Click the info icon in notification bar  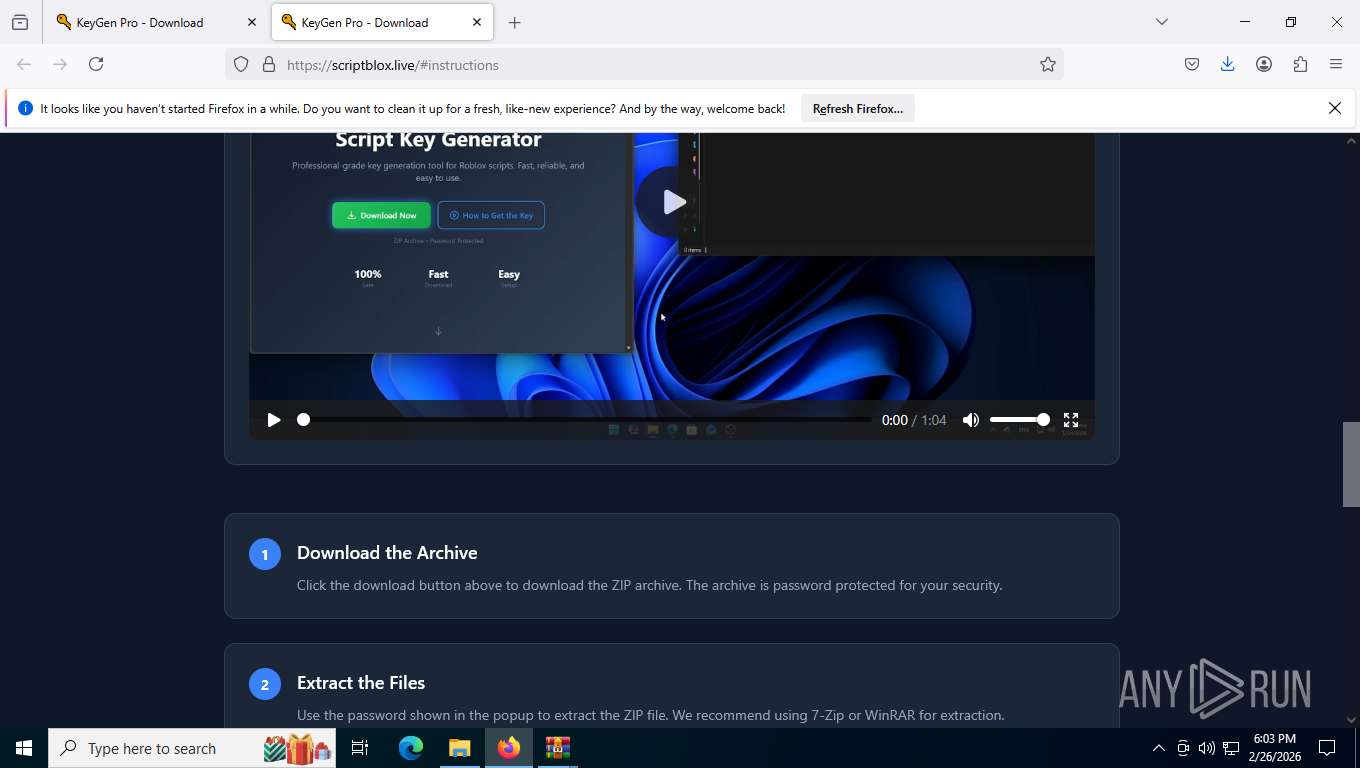25,108
